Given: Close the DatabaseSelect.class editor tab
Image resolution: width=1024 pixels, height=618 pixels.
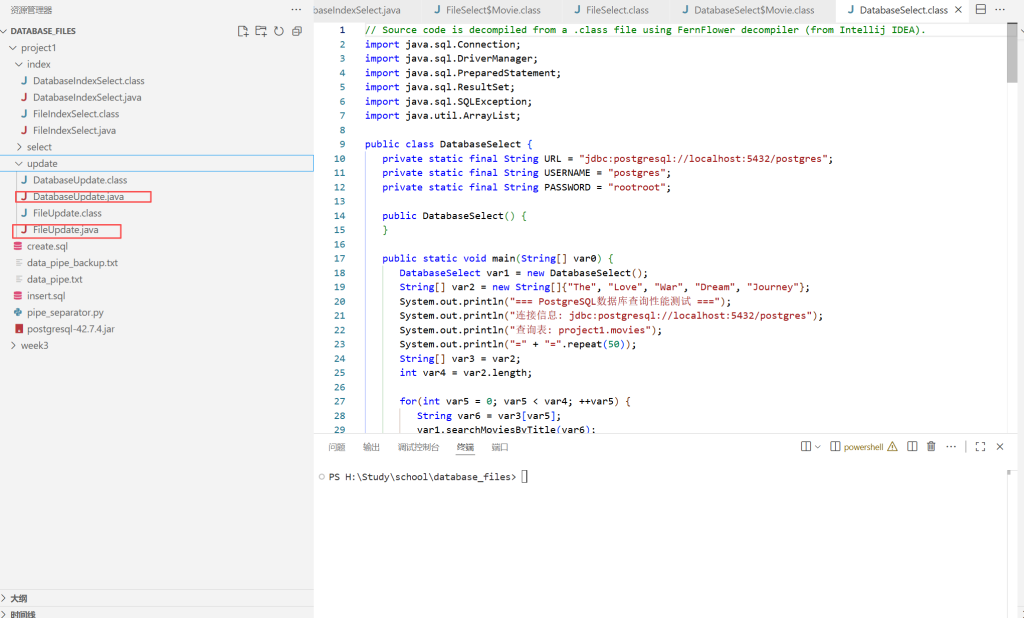Looking at the screenshot, I should pos(958,10).
